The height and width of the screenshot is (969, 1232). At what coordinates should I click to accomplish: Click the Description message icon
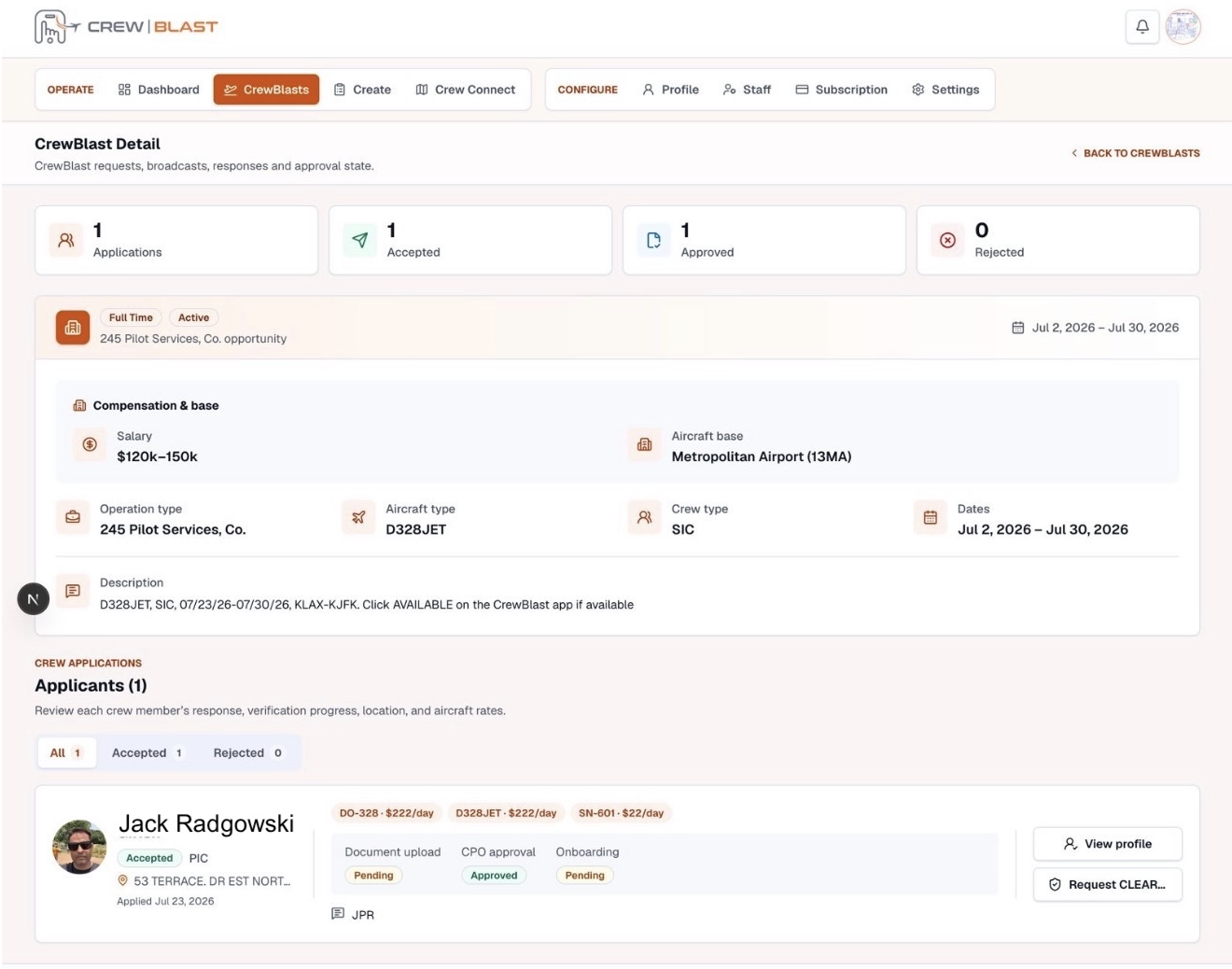[x=73, y=591]
